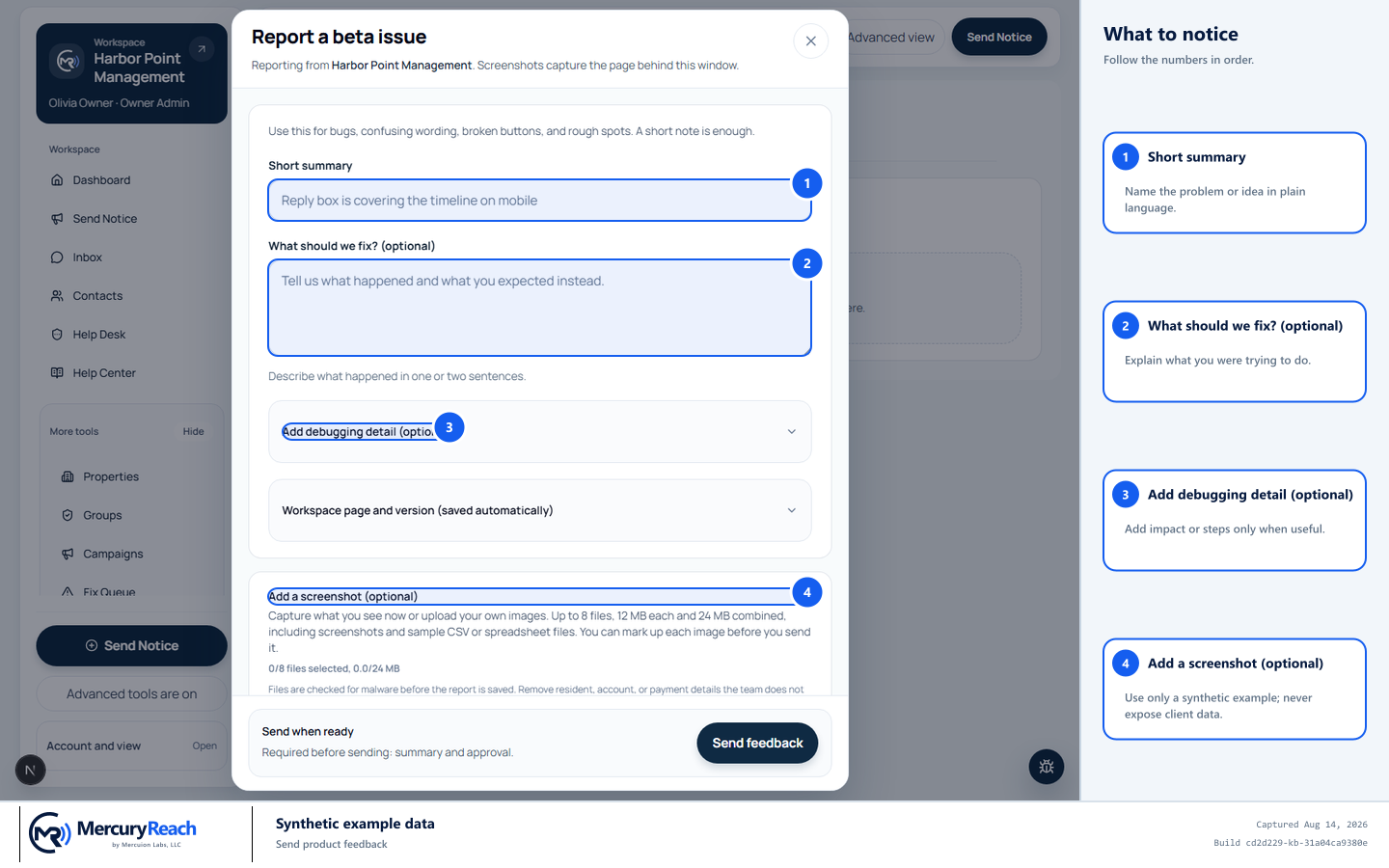
Task: Click the Send Notice megaphone icon in sidebar
Action: [x=57, y=219]
